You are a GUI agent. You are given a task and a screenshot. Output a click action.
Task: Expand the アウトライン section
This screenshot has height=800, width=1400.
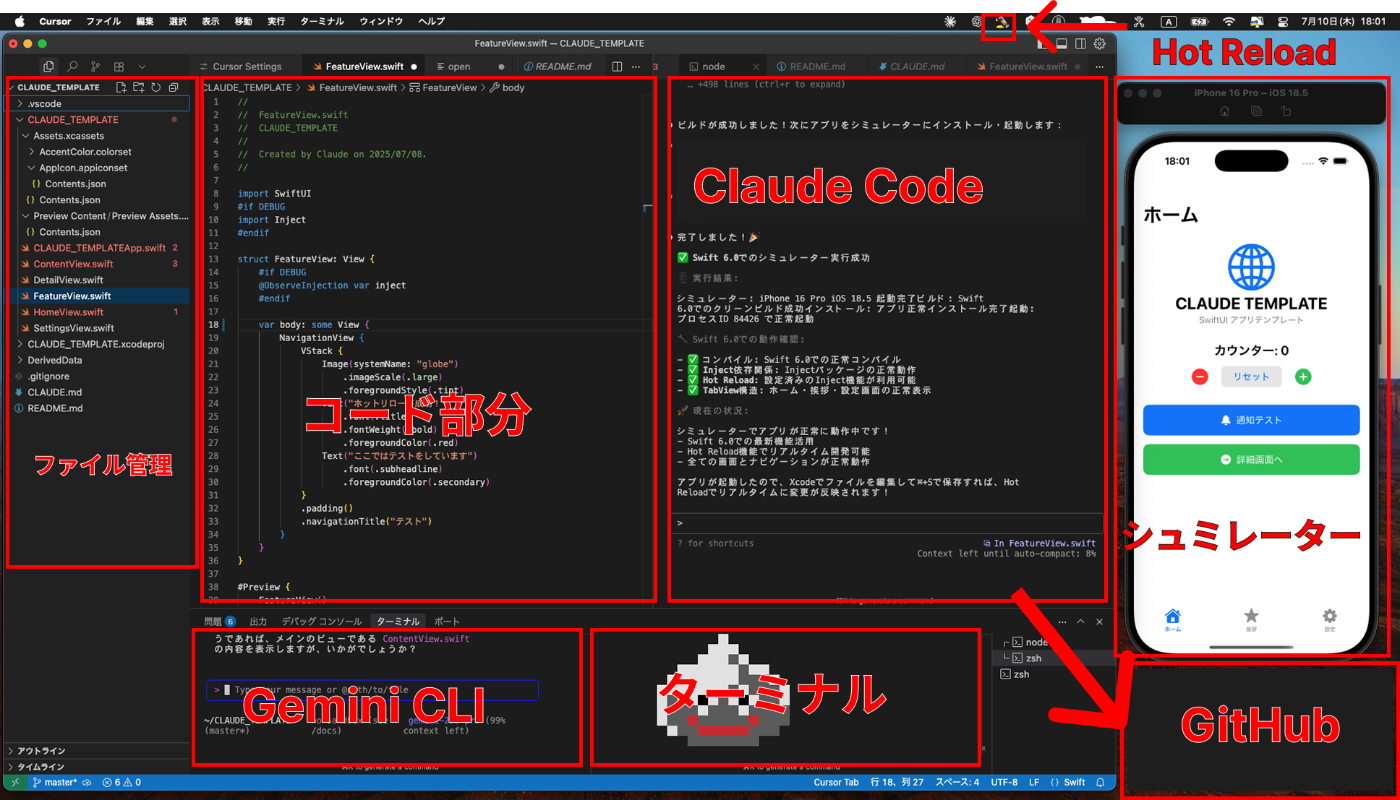[x=97, y=750]
